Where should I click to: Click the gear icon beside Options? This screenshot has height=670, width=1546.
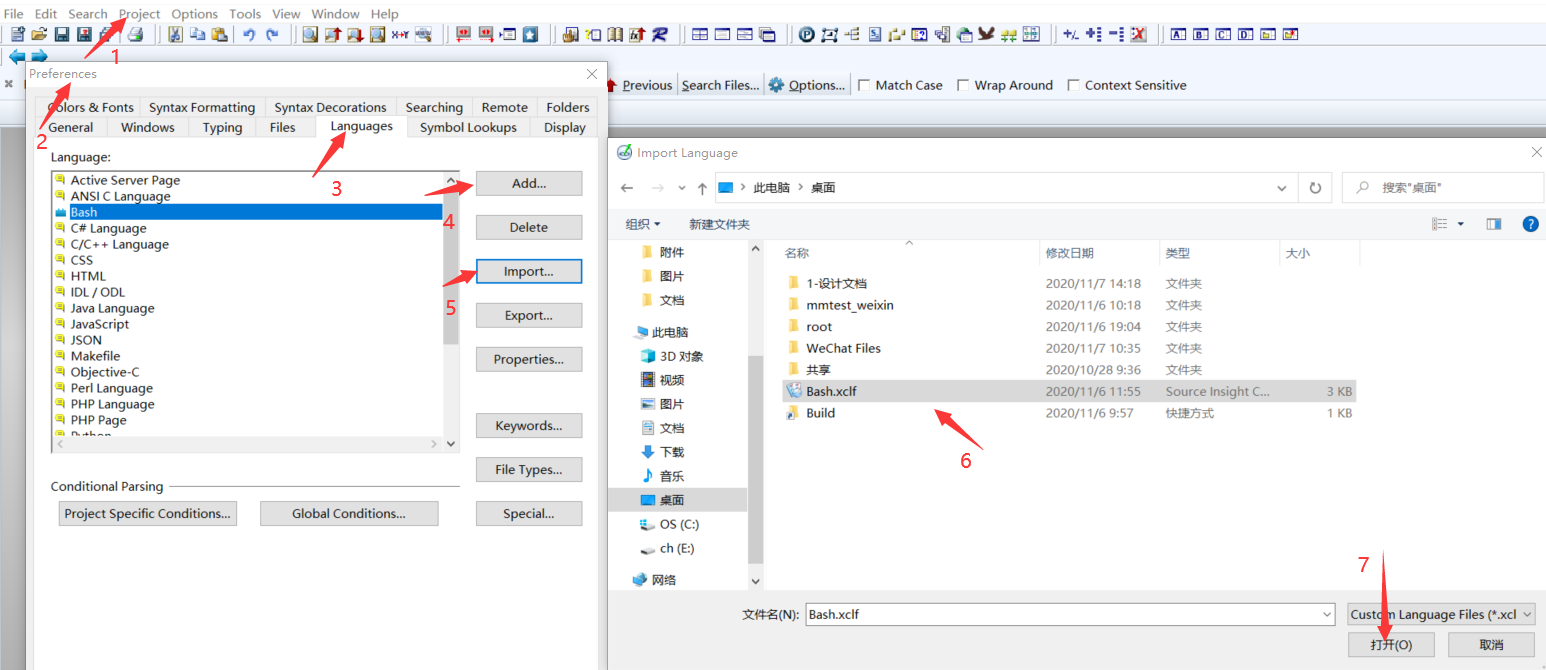(x=776, y=85)
